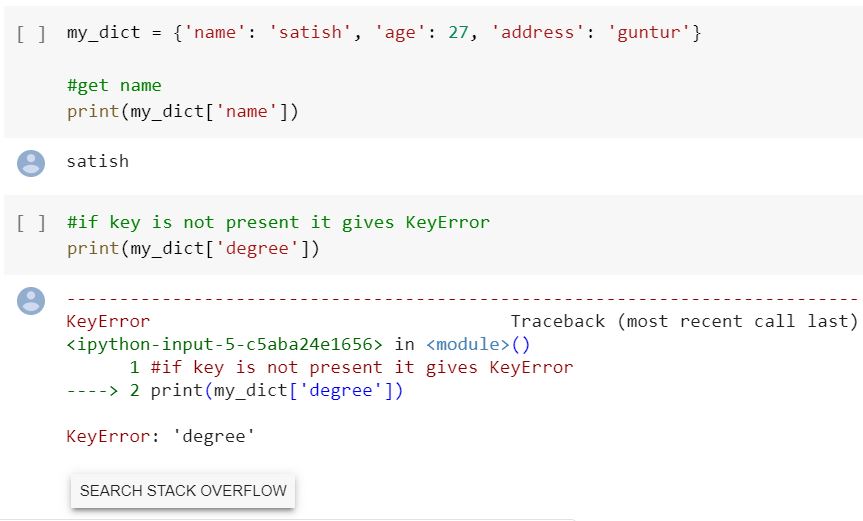Click the avatar icon beside the satish output
The width and height of the screenshot is (863, 521).
32,163
